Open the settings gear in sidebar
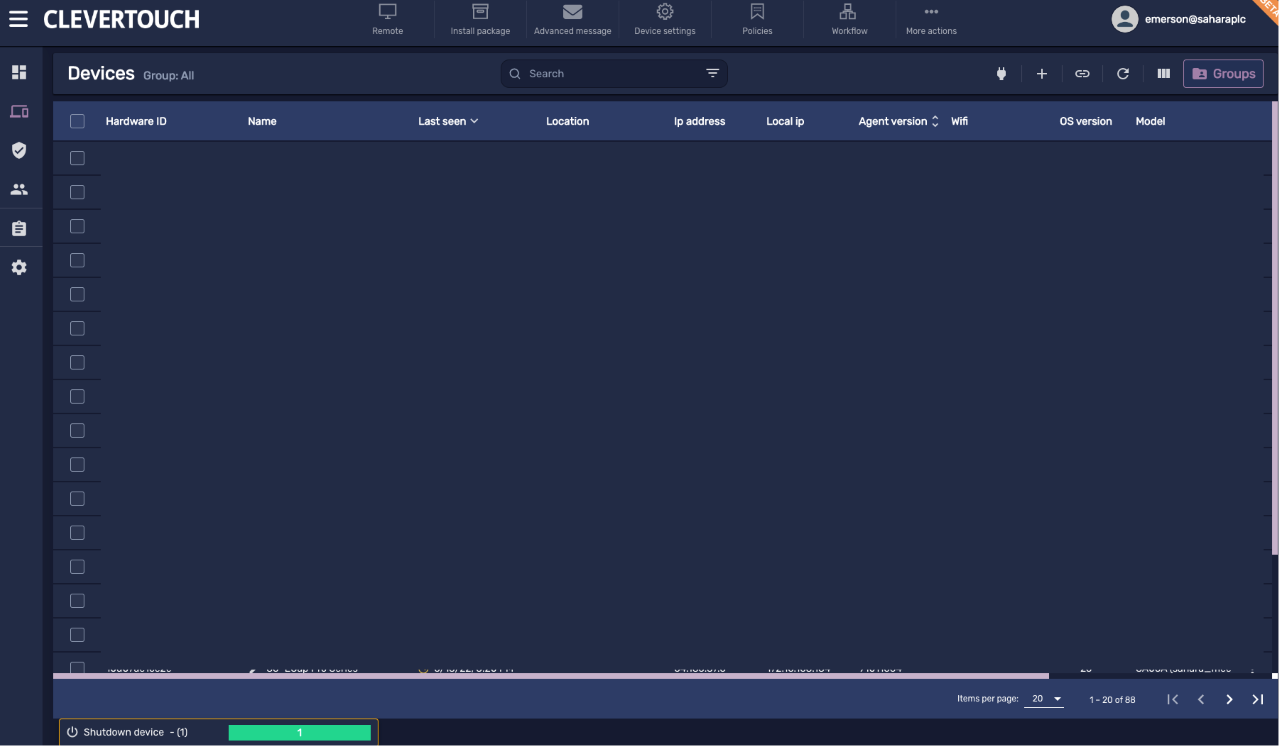Image resolution: width=1280 pixels, height=747 pixels. pyautogui.click(x=19, y=268)
